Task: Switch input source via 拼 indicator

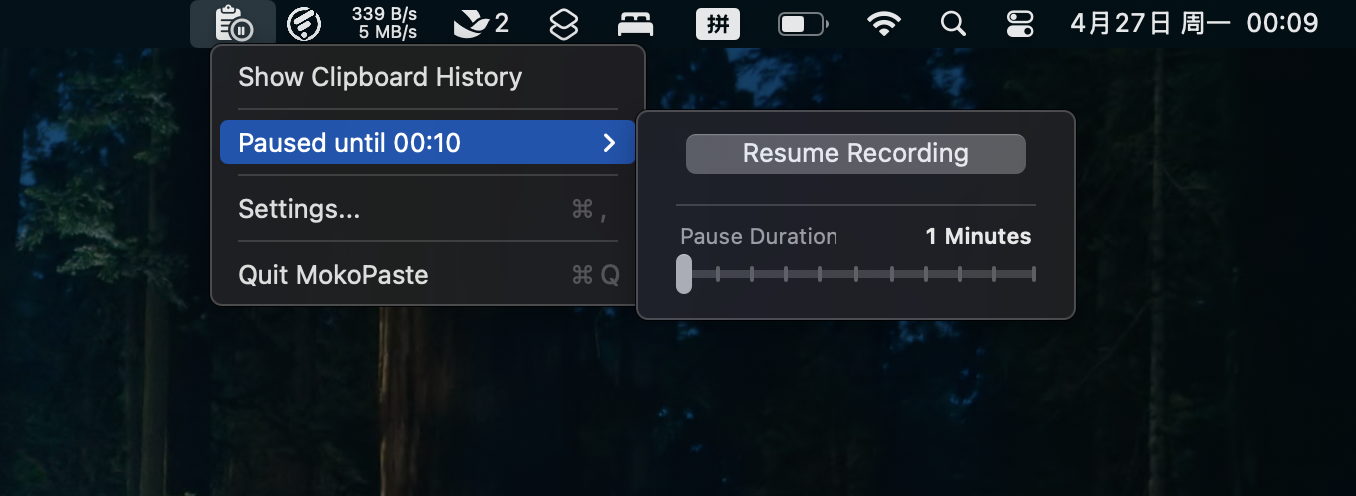Action: click(718, 23)
